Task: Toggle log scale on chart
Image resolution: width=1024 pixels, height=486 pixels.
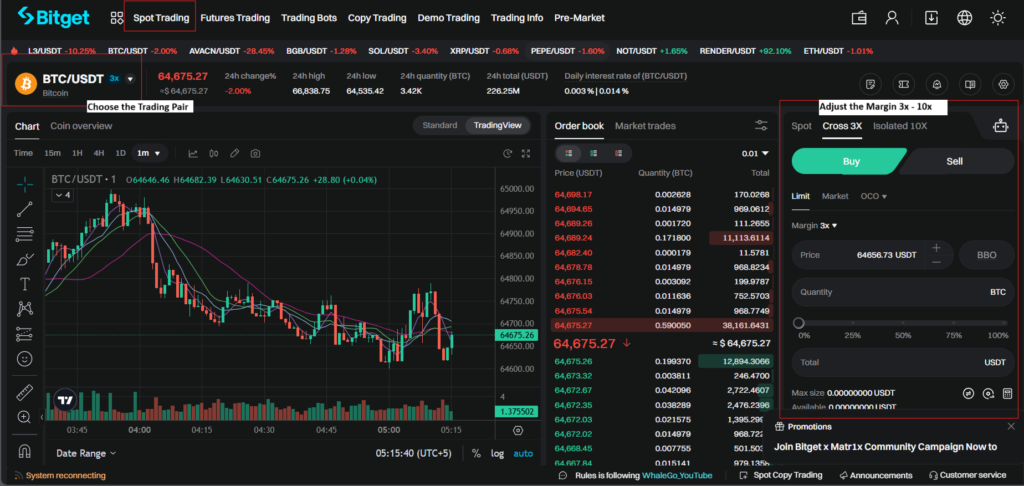Action: (498, 453)
